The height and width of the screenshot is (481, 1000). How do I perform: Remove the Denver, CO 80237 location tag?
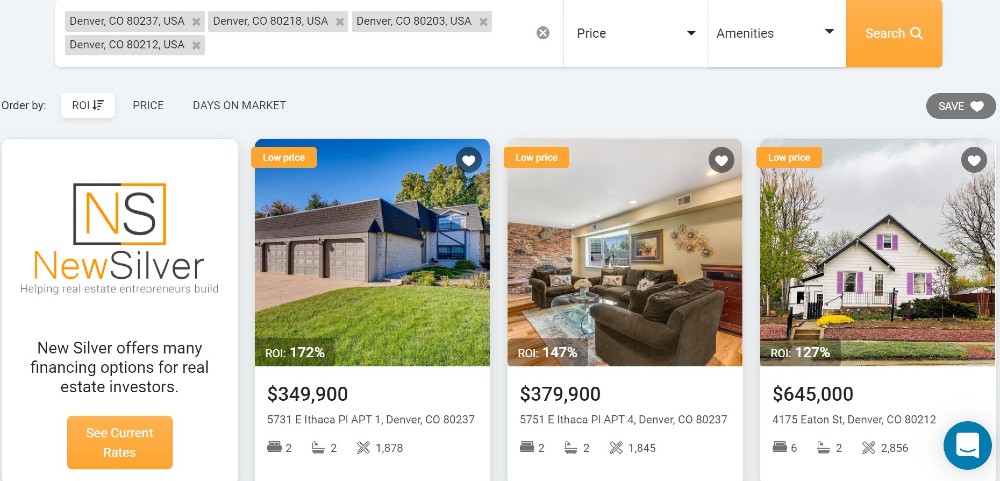(x=196, y=22)
